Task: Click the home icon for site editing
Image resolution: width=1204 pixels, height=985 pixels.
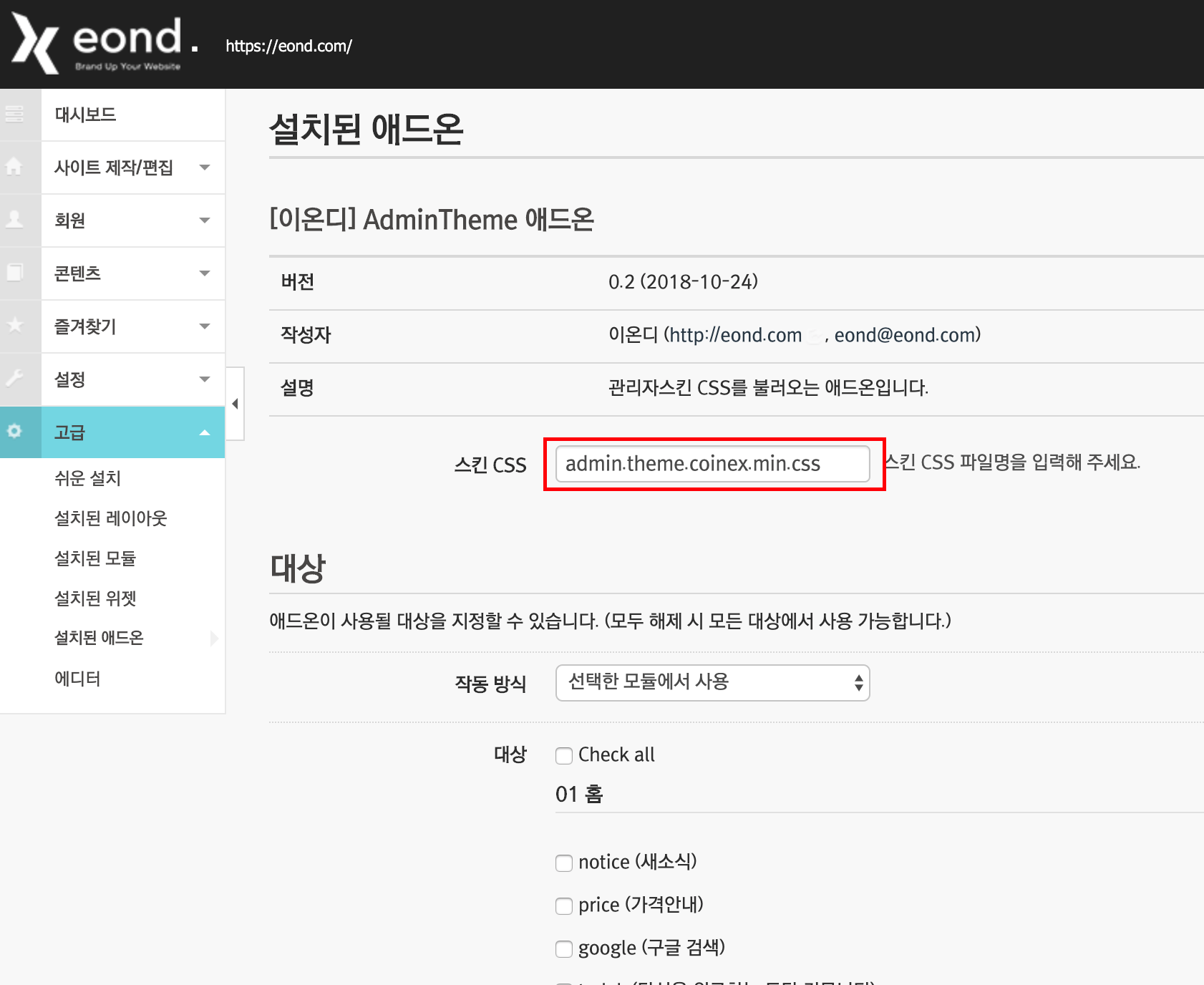Action: click(x=14, y=167)
